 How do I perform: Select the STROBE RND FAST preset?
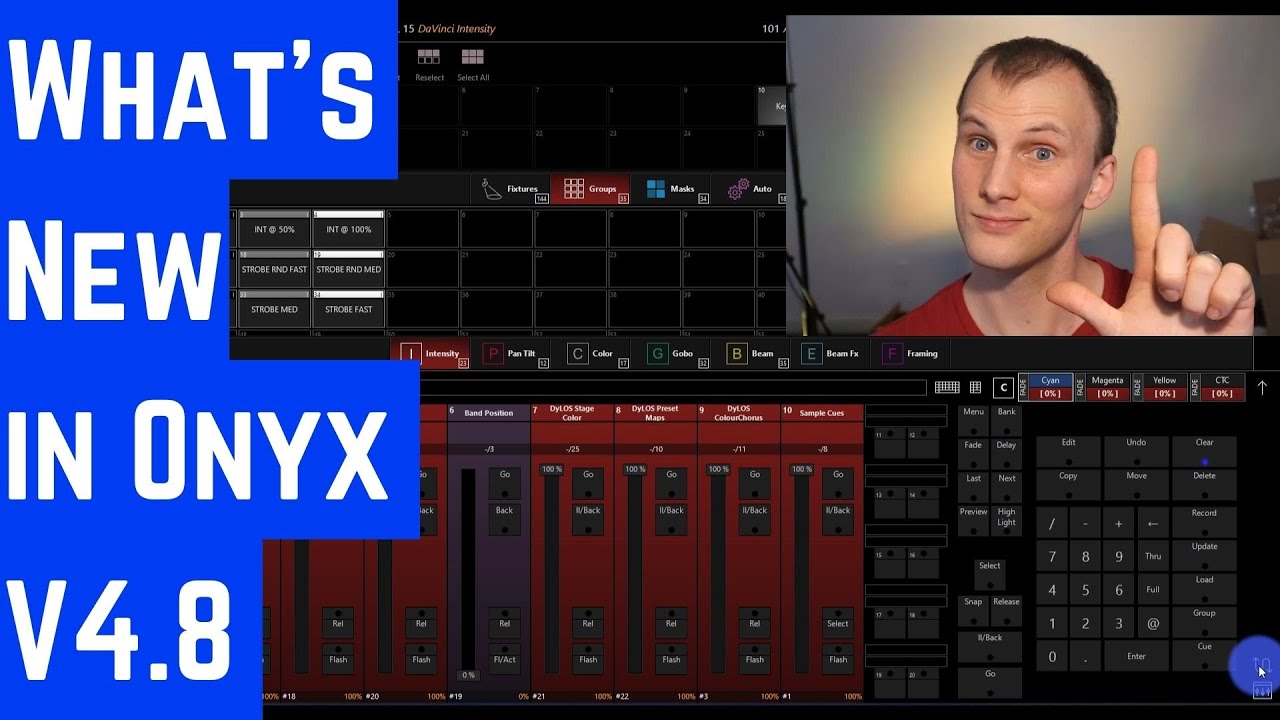click(274, 269)
